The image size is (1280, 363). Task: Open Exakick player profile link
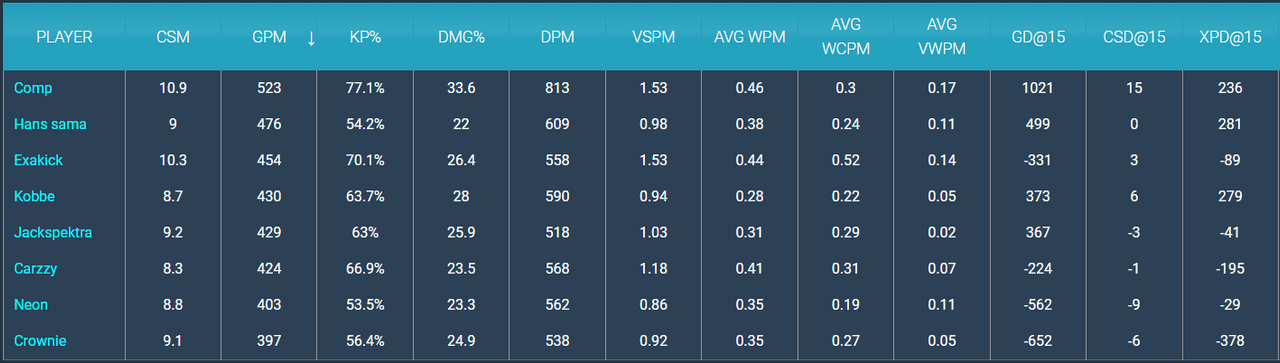click(40, 160)
